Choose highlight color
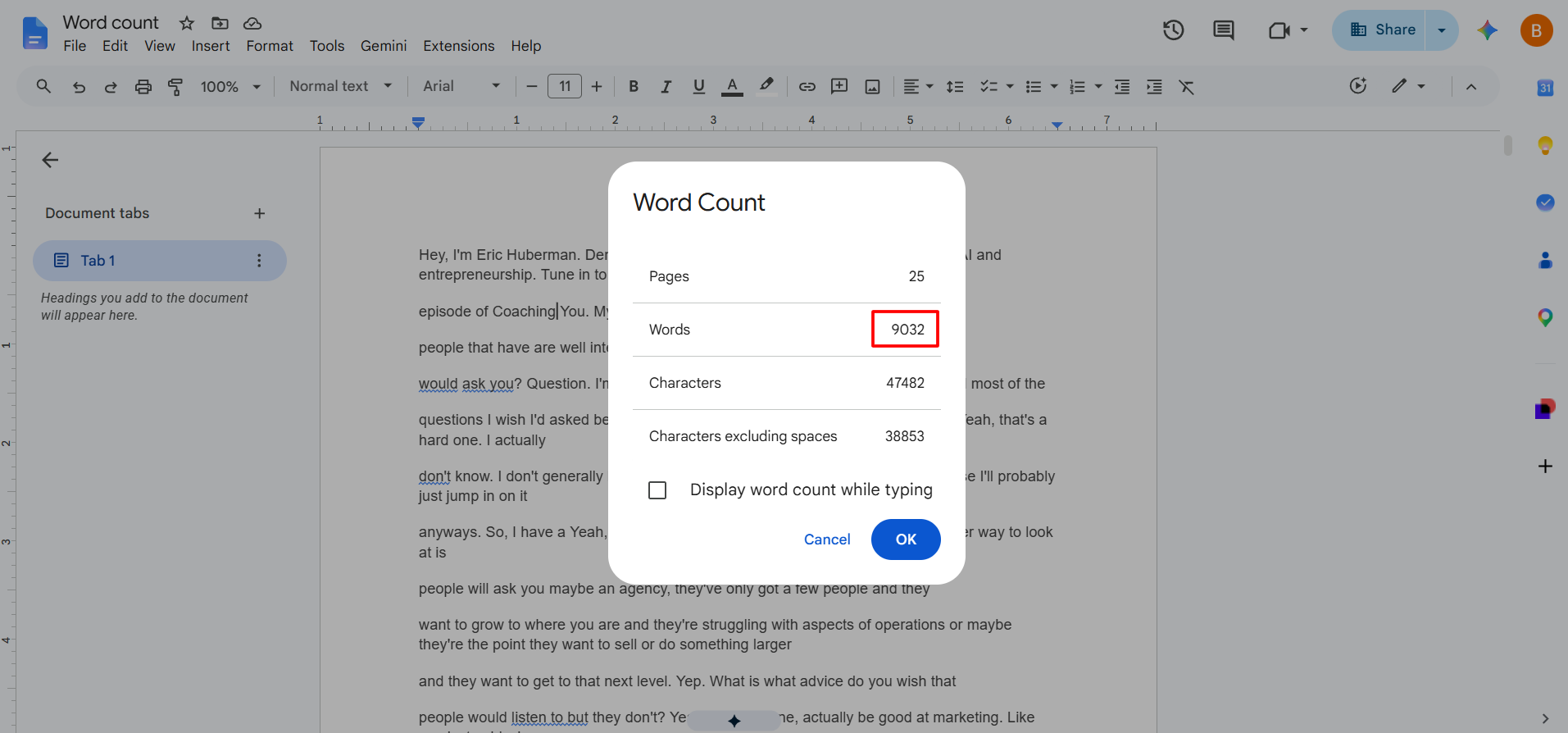 (x=766, y=86)
